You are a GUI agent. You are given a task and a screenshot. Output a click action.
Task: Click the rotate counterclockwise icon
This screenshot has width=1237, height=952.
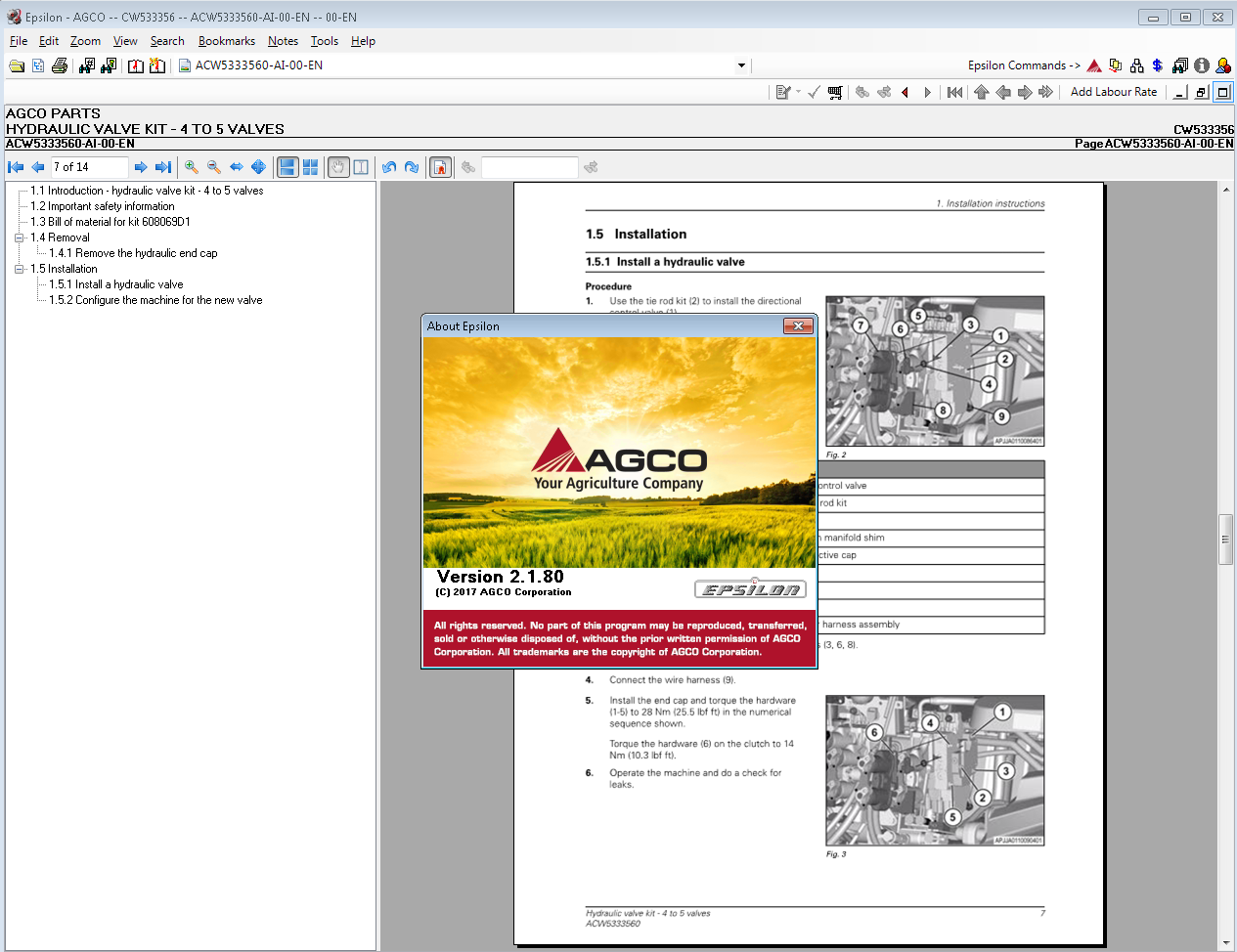point(389,167)
